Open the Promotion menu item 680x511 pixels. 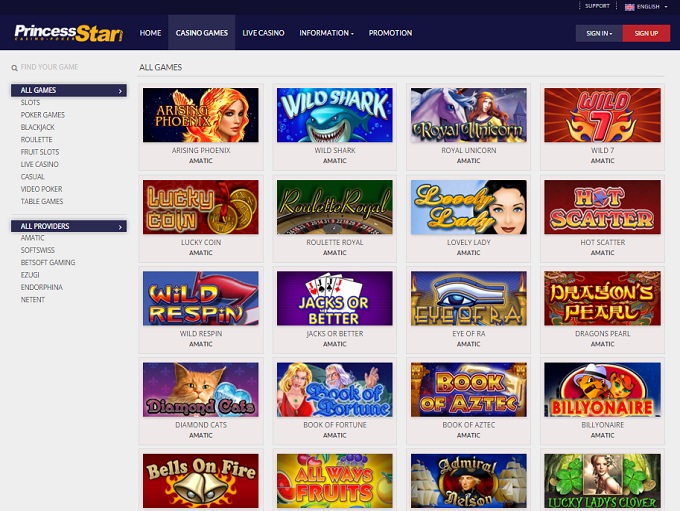tap(390, 33)
